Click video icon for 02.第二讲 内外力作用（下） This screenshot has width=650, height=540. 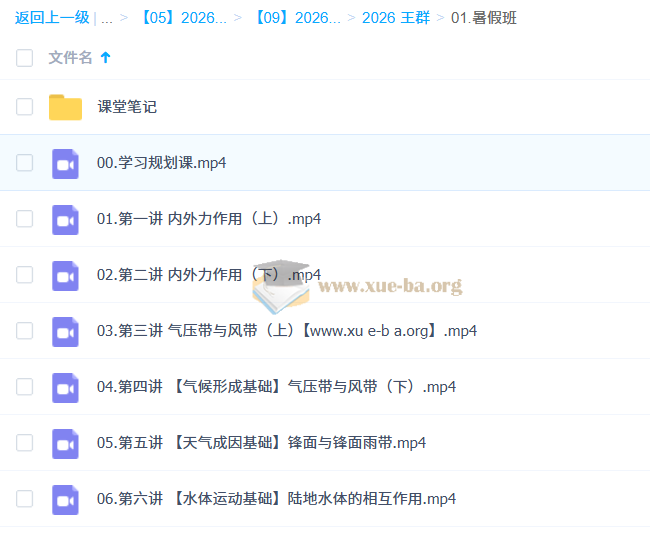pyautogui.click(x=65, y=276)
